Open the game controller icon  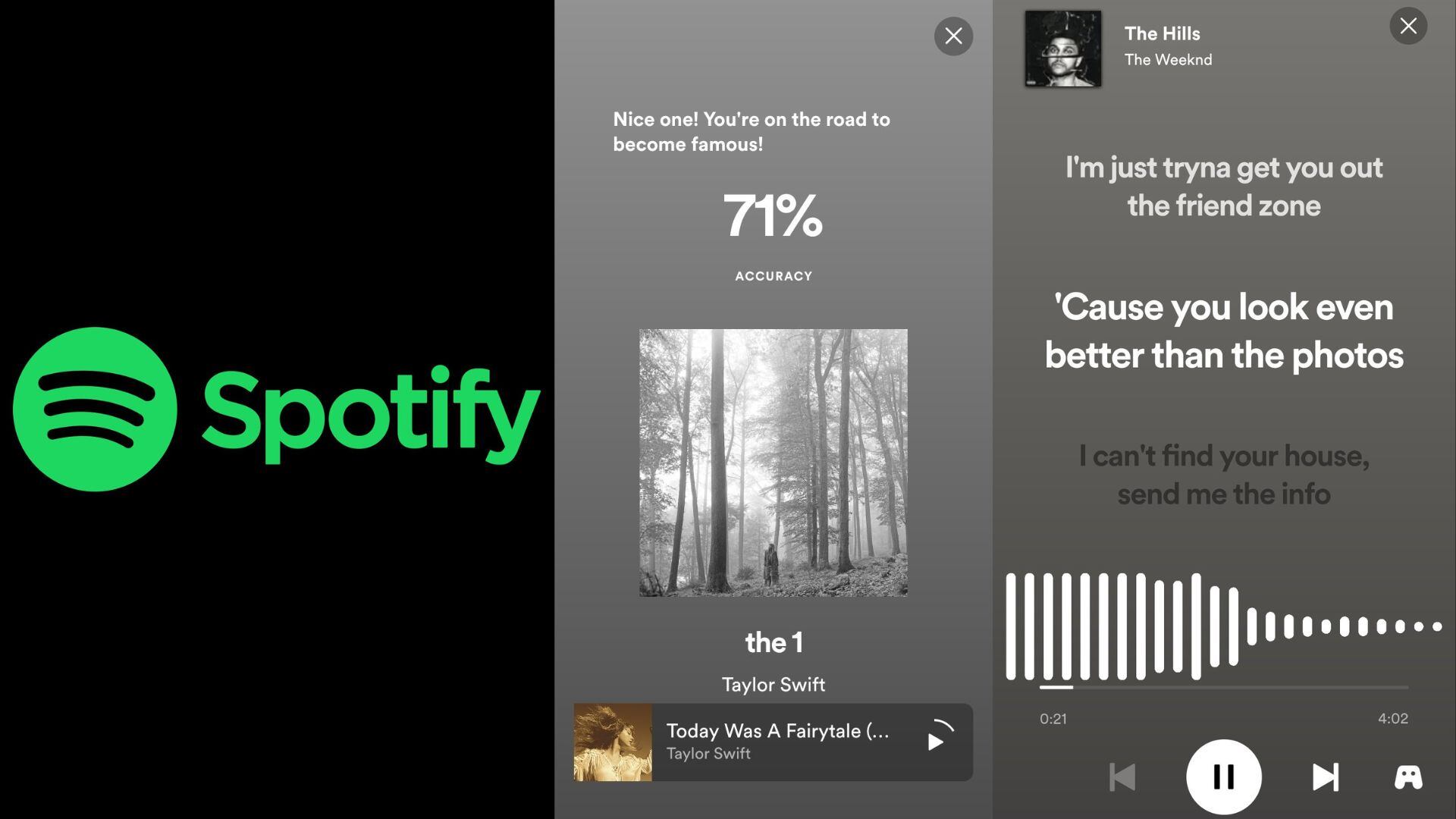click(x=1408, y=777)
